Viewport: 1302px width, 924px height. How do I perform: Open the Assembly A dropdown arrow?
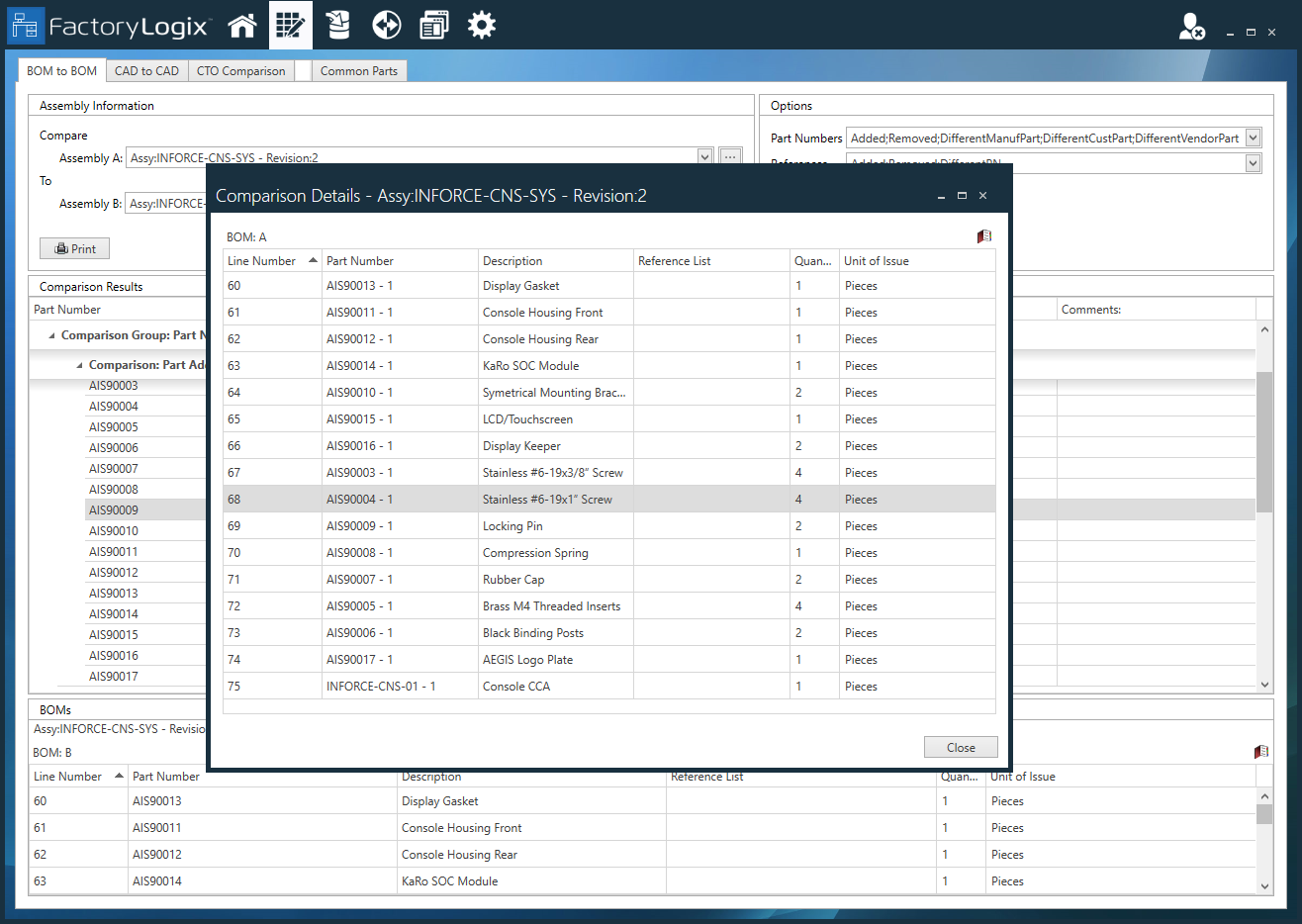click(x=704, y=156)
